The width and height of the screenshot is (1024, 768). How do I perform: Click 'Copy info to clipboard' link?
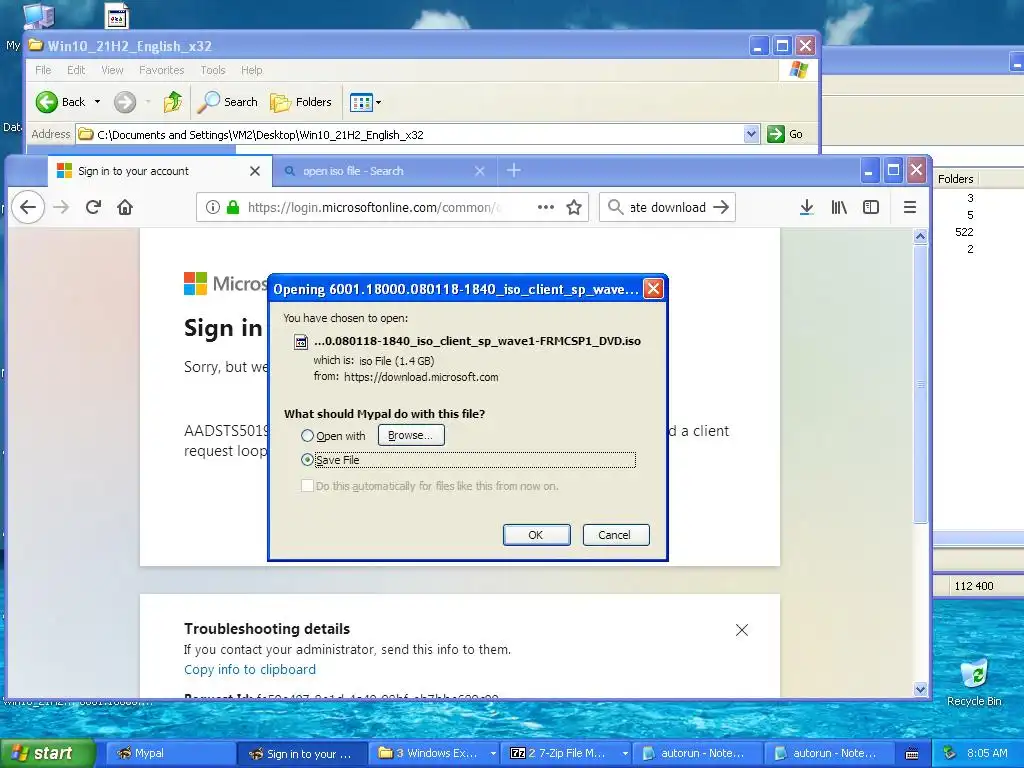[249, 669]
